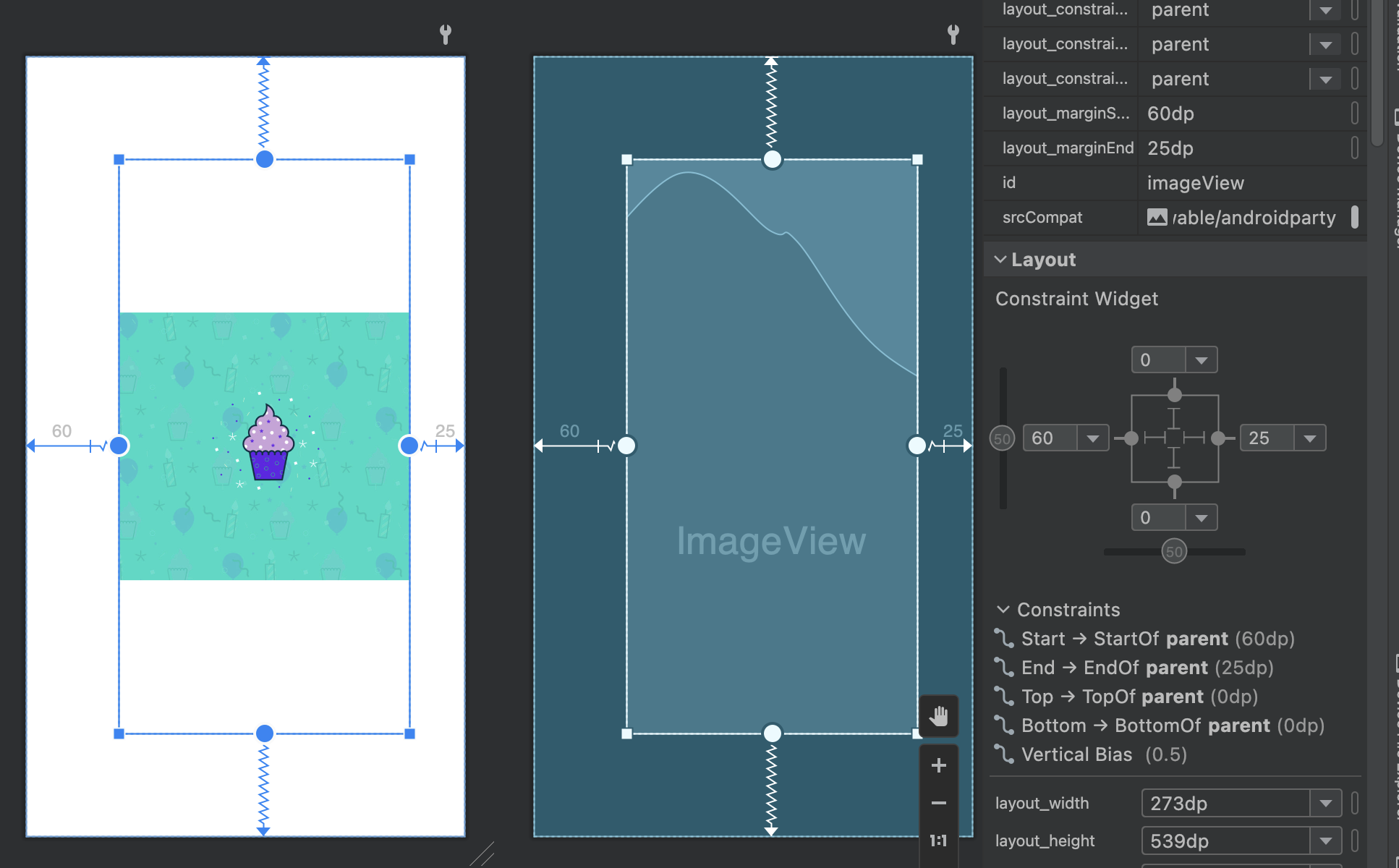This screenshot has height=868, width=1399.
Task: Open the layout_width 273dp dropdown
Action: (1325, 804)
